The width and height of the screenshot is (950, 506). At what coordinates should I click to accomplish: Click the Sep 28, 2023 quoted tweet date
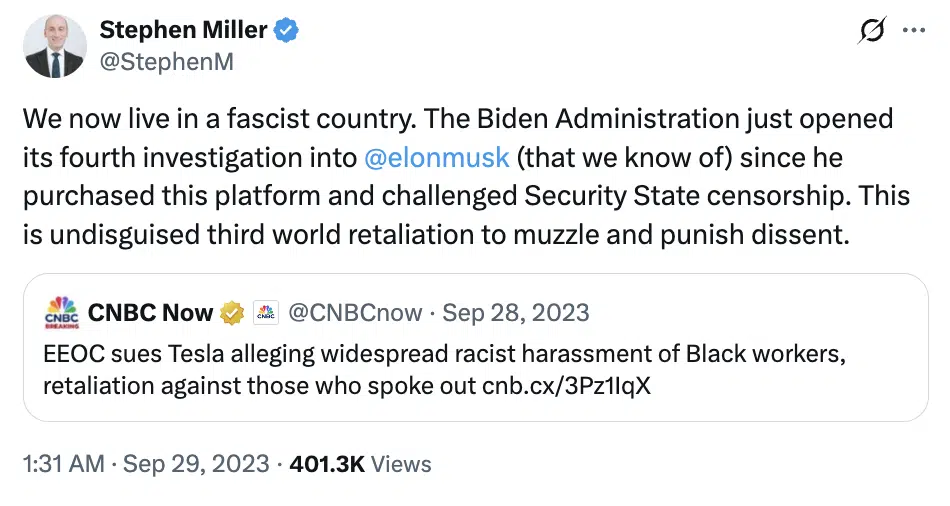(516, 313)
